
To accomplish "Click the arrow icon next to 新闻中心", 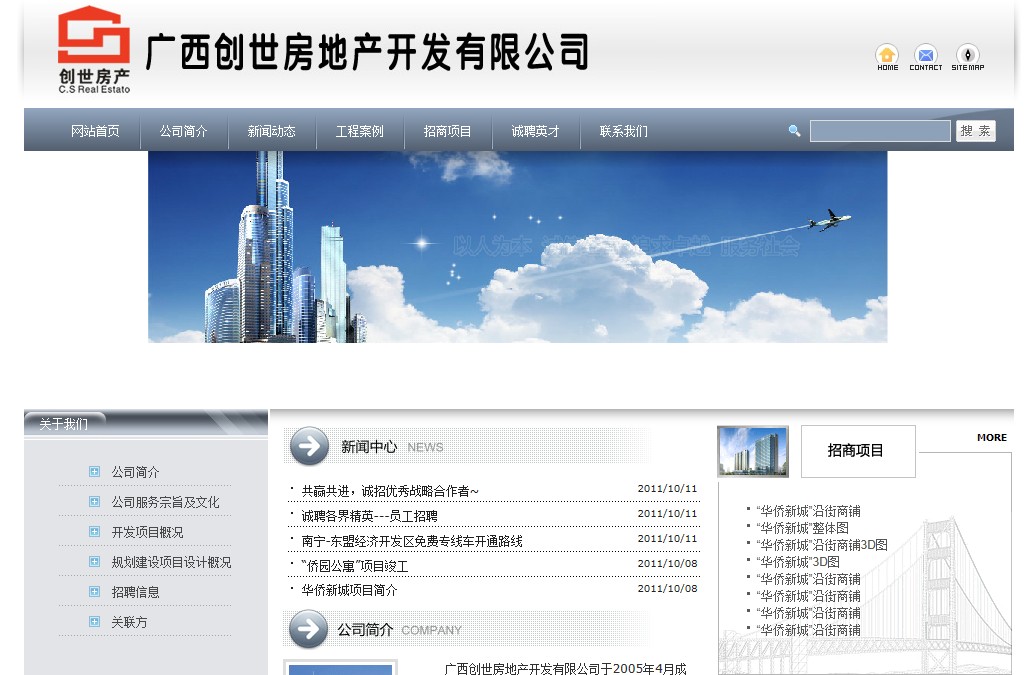I will (309, 446).
